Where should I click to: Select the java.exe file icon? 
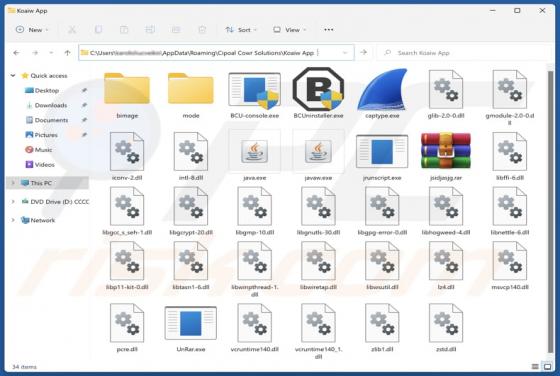(x=254, y=151)
